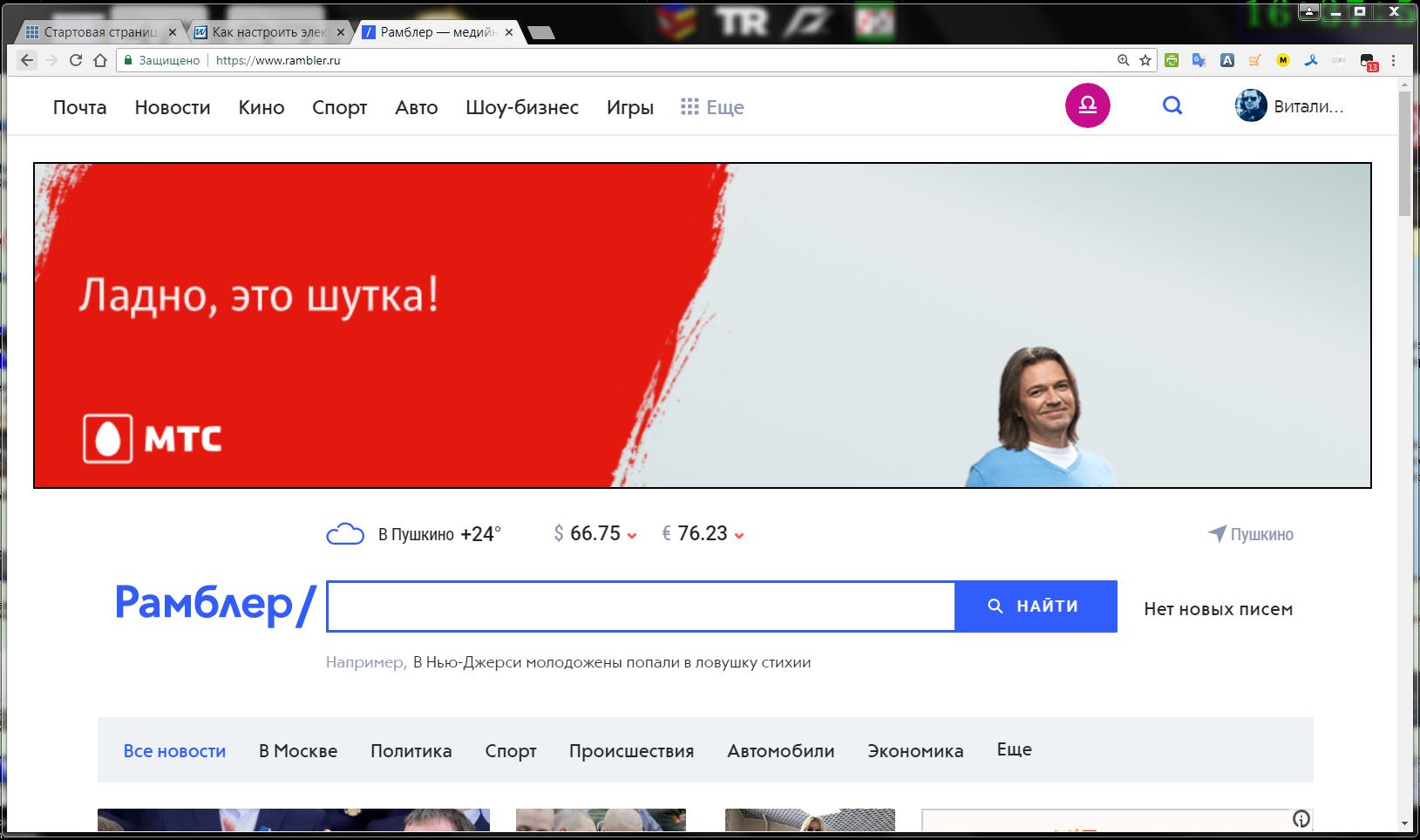Open Почта in the top menu
The height and width of the screenshot is (840, 1420).
[79, 107]
